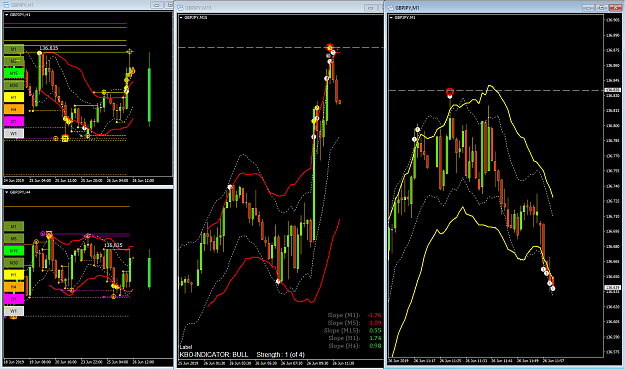Click chart icon in GBPJPY,M15 title bar
Screen dimensions: 625x369
click(x=181, y=8)
